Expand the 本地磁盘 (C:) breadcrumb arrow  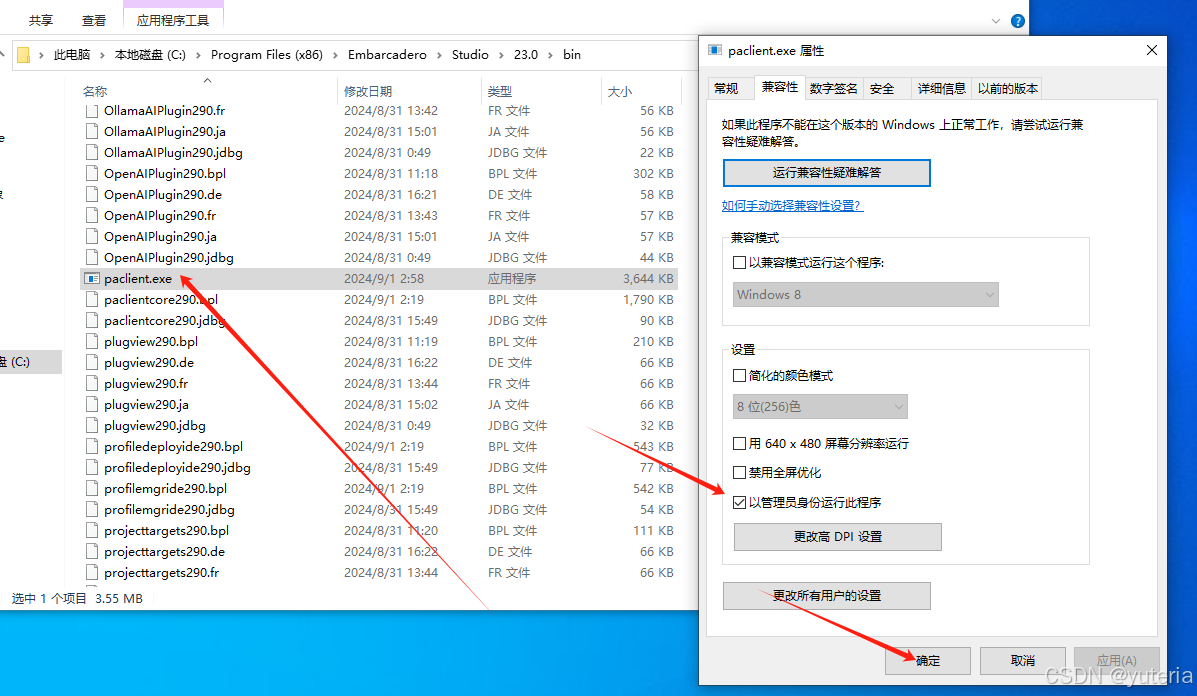pos(198,55)
